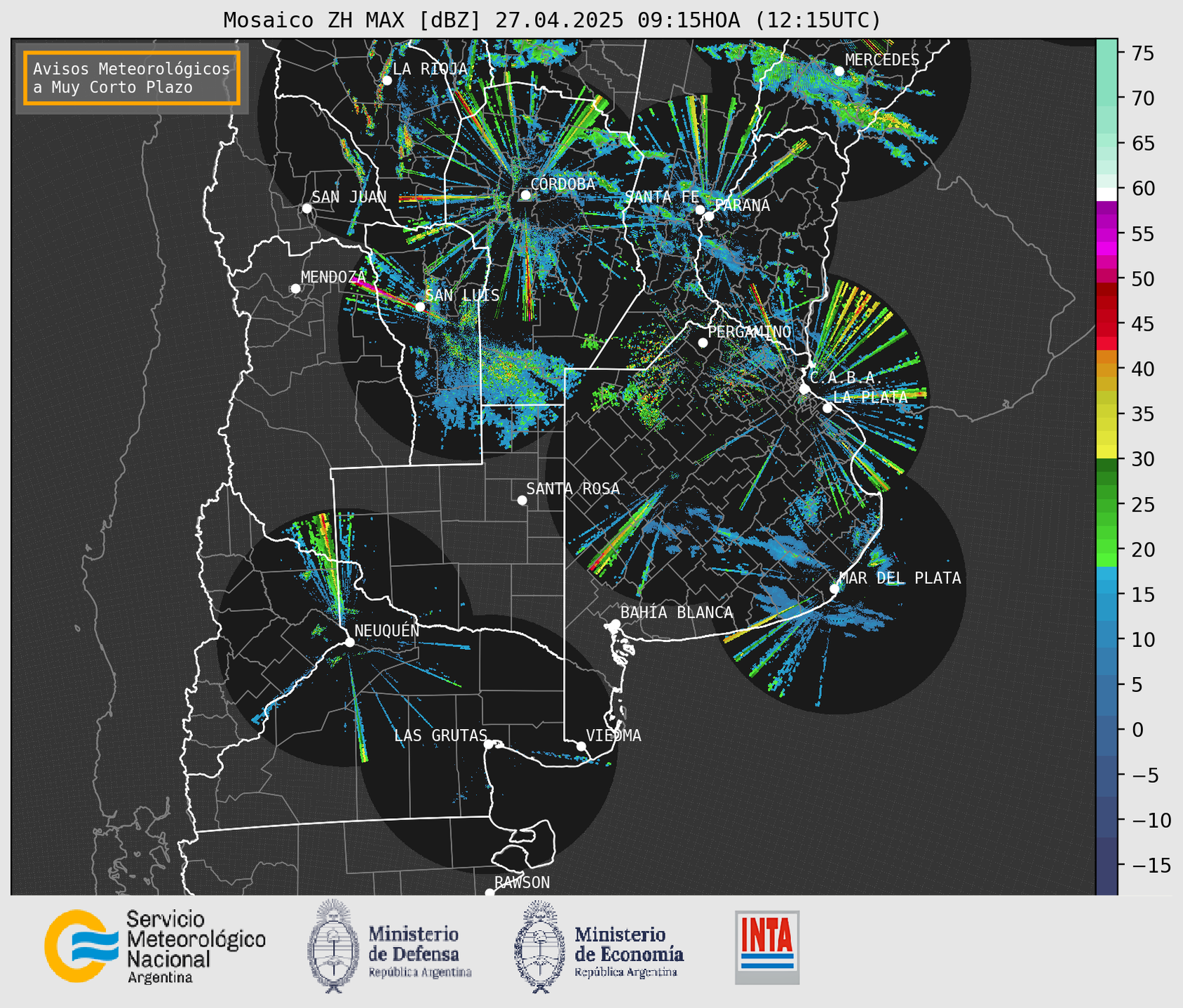
Task: Click the LAS GRUTAS city marker dot
Action: pos(489,744)
